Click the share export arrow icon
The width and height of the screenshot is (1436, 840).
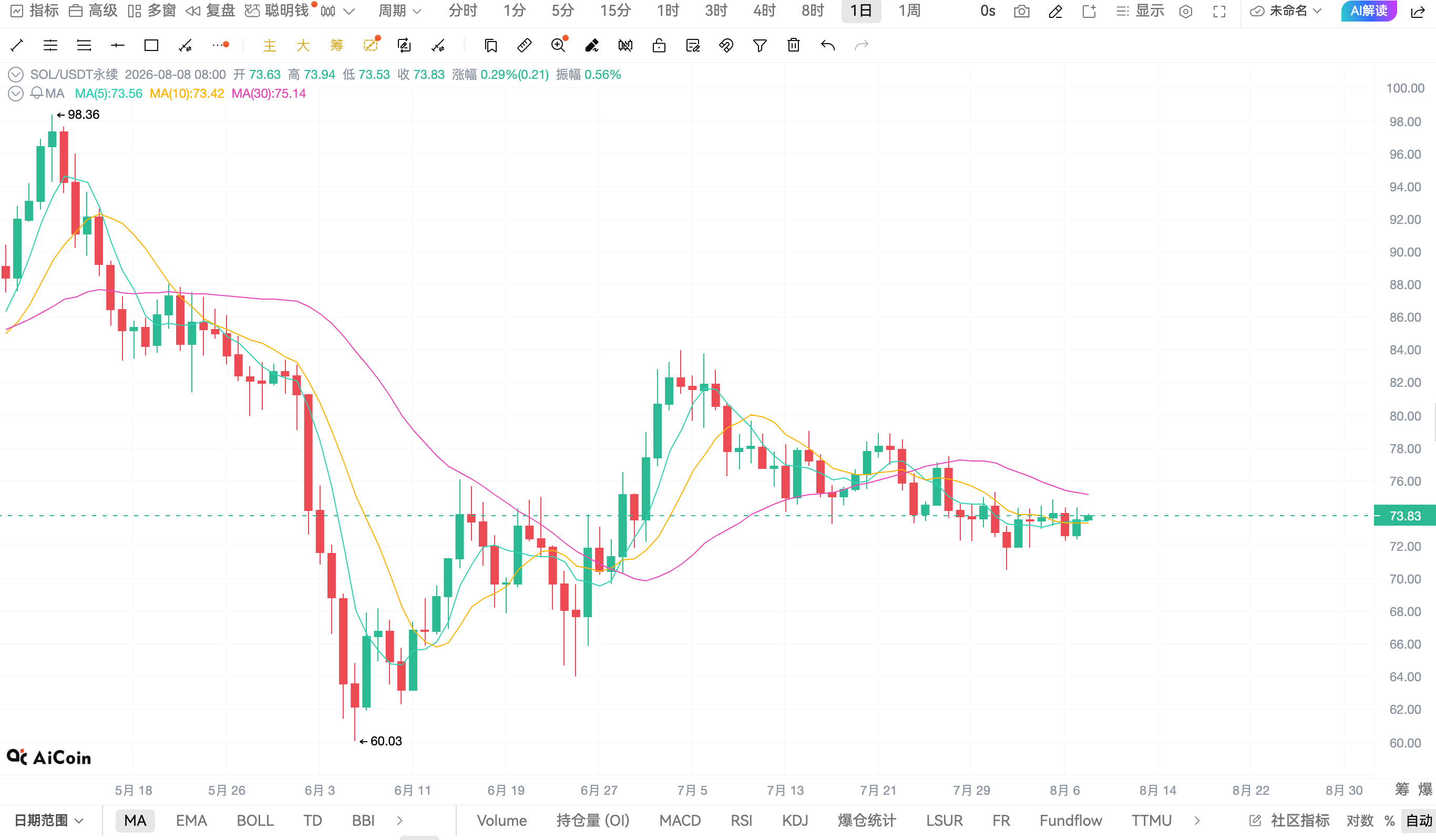point(1417,12)
